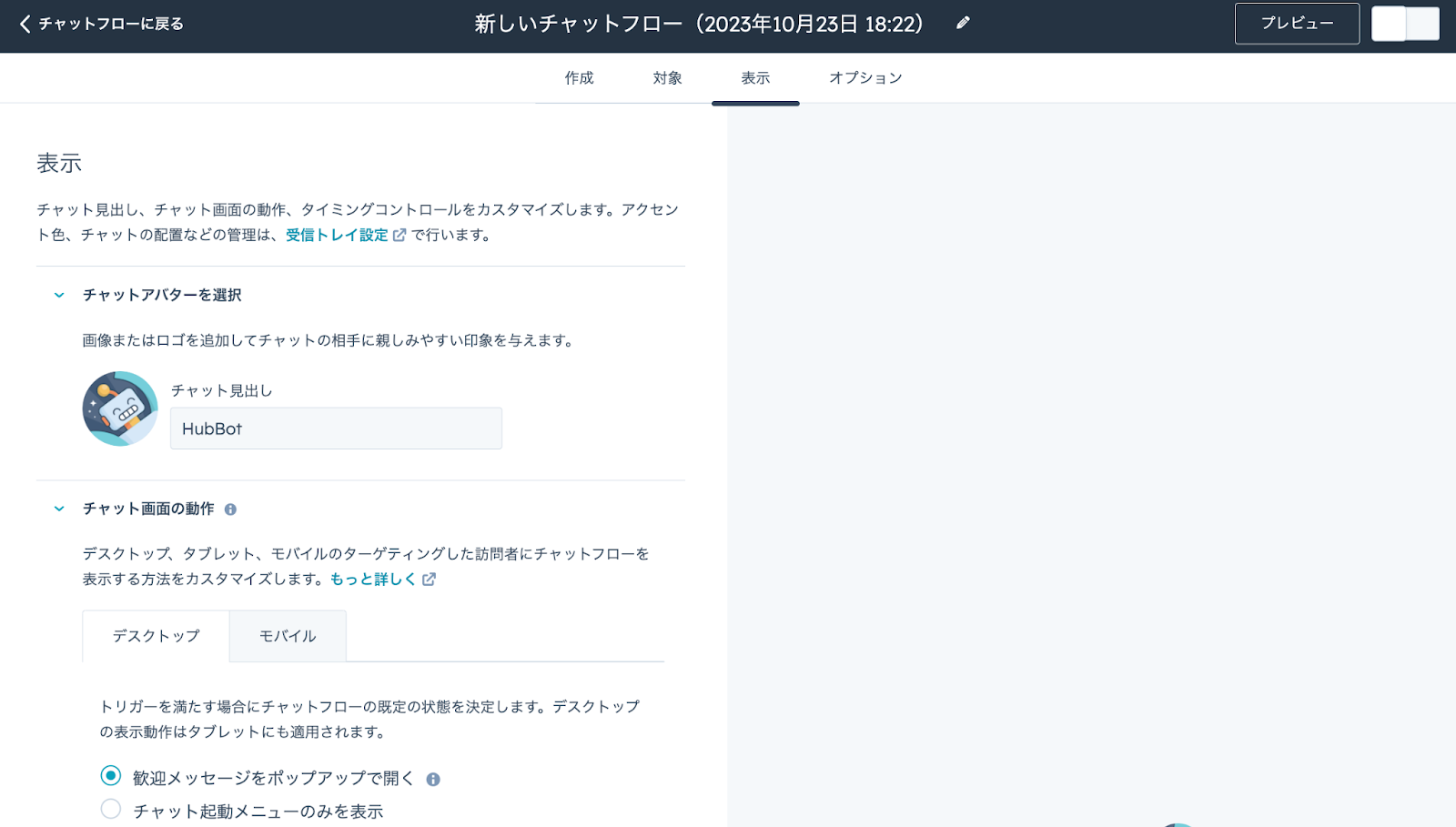Select チャット起動メニューのみを表示 radio button

(x=110, y=809)
